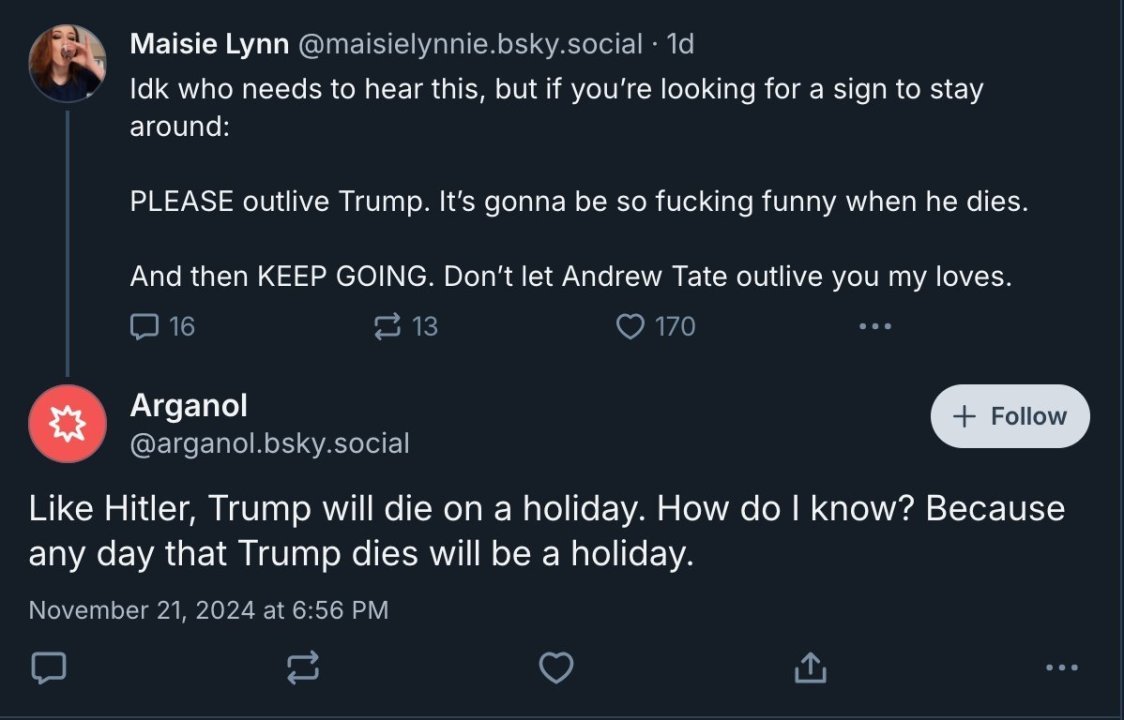Share Arganol's post via the share icon
The image size is (1124, 720).
coord(810,667)
